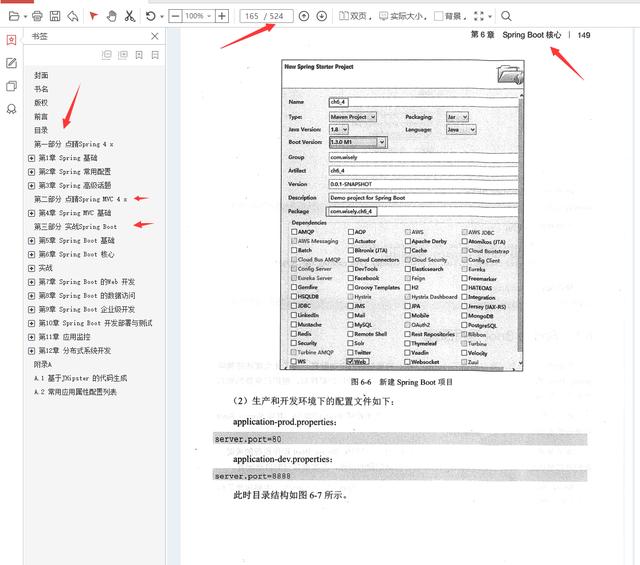The image size is (640, 565).
Task: Rotate the page with the rotate icon
Action: click(x=151, y=16)
